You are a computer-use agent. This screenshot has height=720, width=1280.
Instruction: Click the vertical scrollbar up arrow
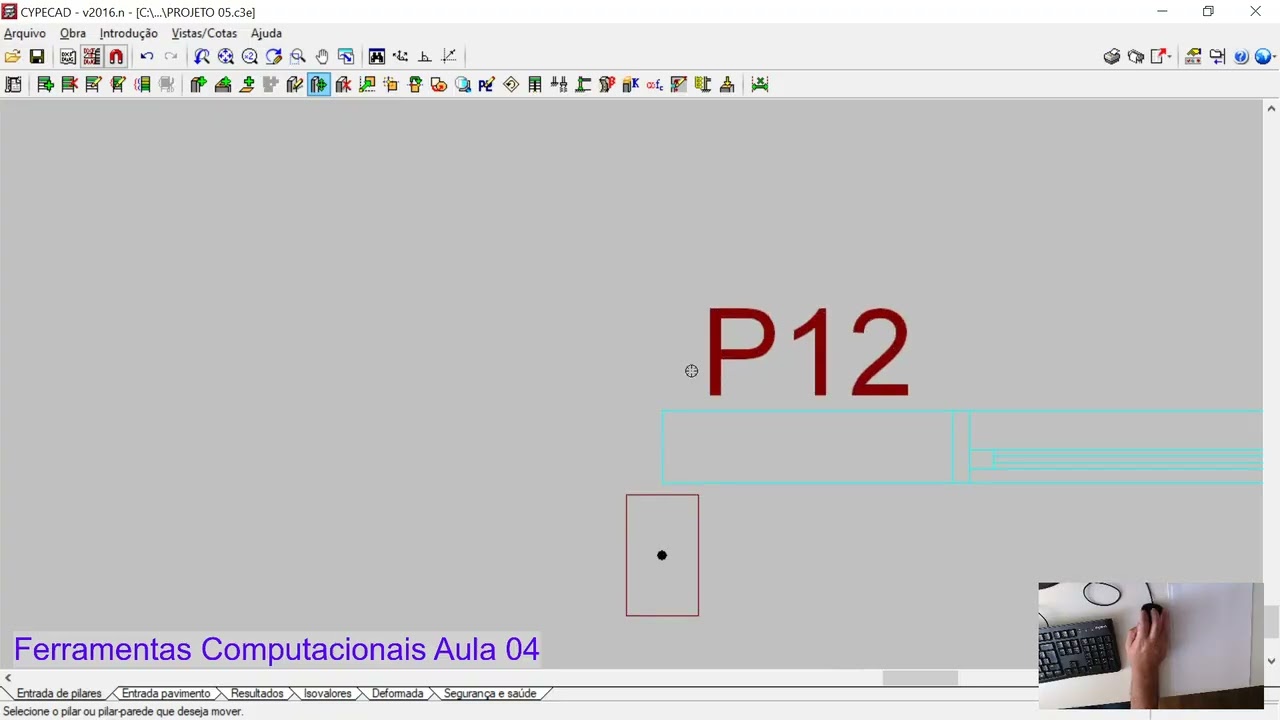pos(1271,108)
